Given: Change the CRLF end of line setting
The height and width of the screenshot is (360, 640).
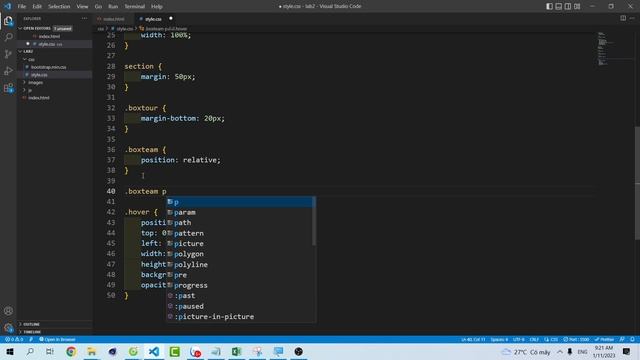Looking at the screenshot, I should [534, 339].
